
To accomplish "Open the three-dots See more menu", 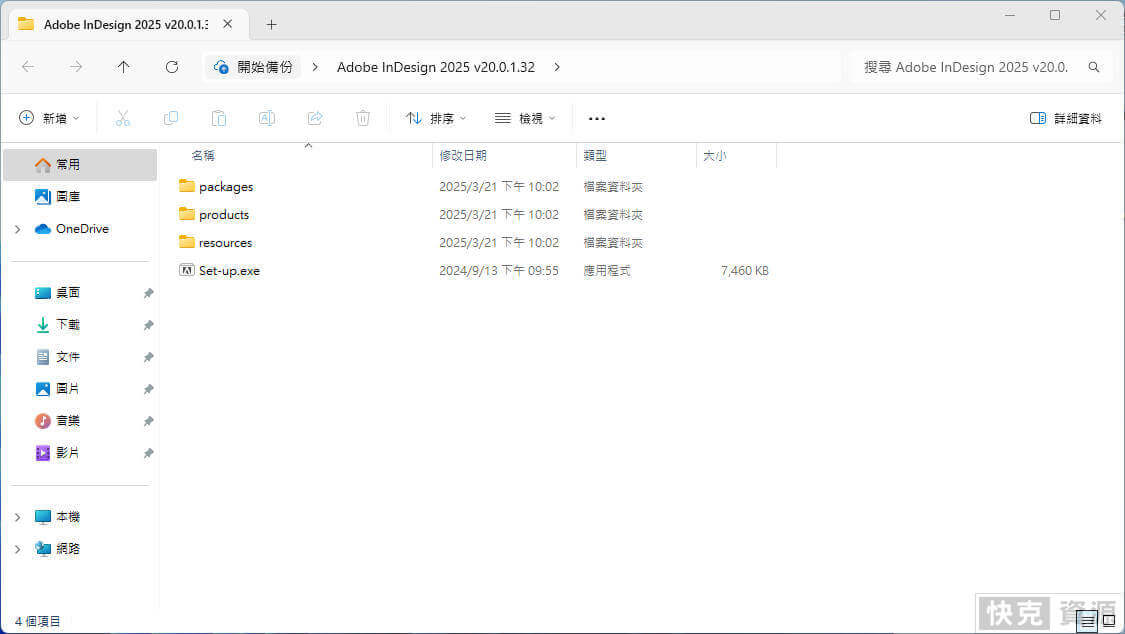I will point(597,118).
